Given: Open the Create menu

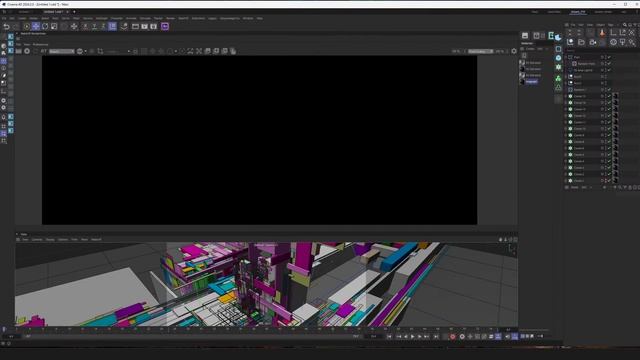Looking at the screenshot, I should pyautogui.click(x=22, y=18).
